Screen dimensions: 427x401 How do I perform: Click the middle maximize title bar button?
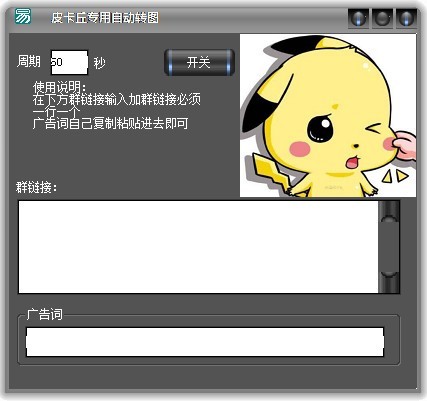pyautogui.click(x=382, y=18)
